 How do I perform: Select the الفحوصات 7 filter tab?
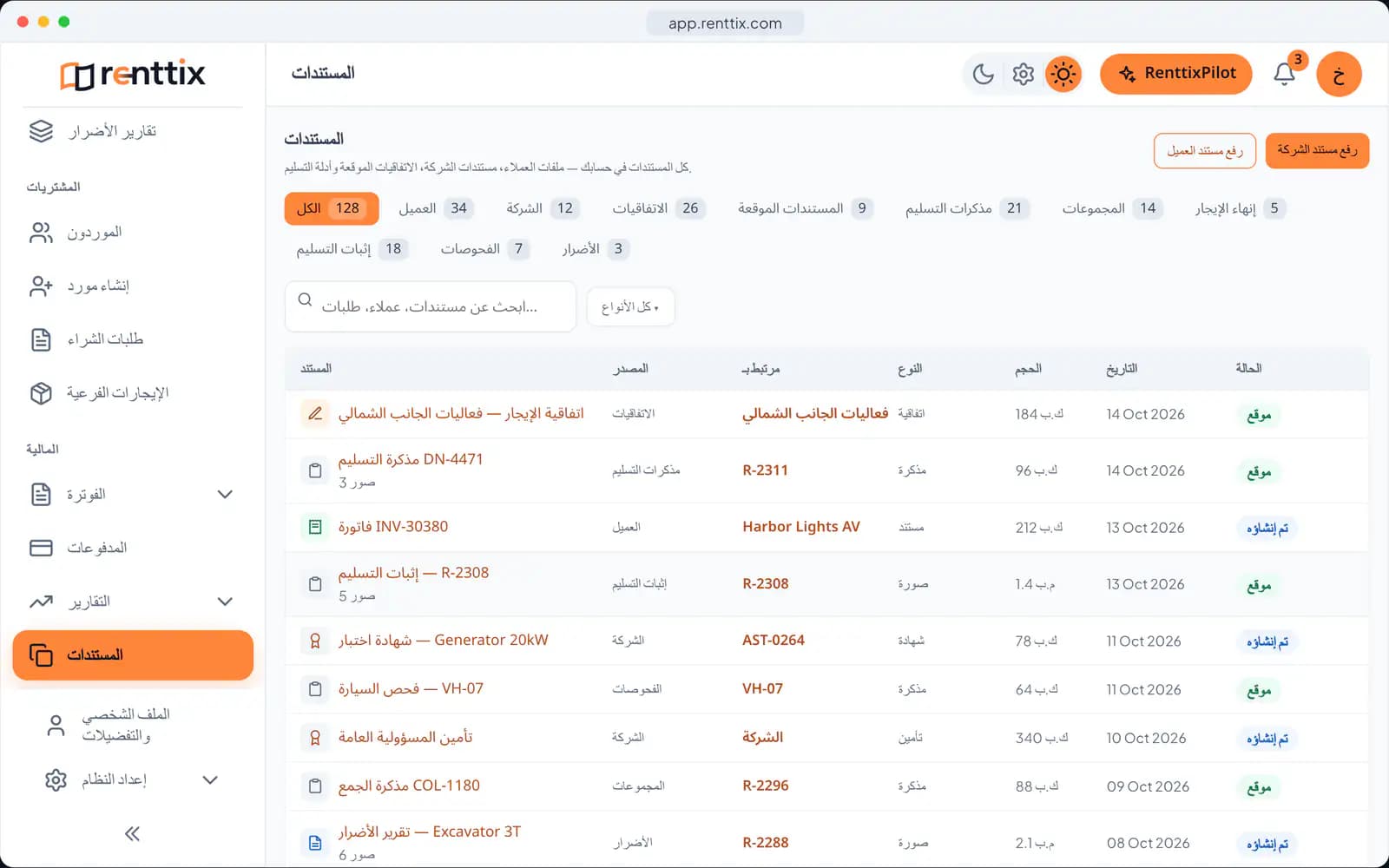click(x=484, y=249)
